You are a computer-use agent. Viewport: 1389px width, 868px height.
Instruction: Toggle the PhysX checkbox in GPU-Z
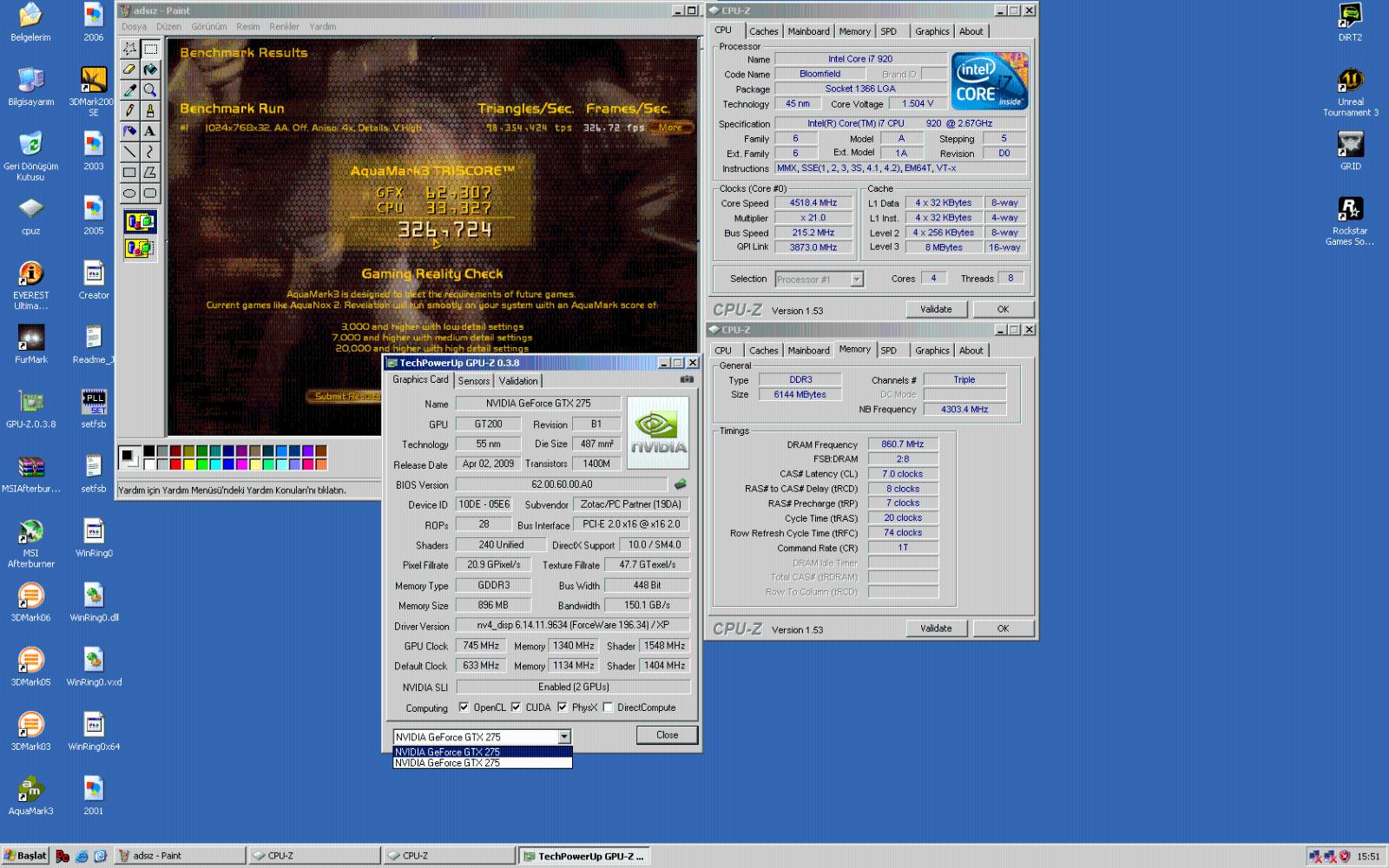pos(563,707)
